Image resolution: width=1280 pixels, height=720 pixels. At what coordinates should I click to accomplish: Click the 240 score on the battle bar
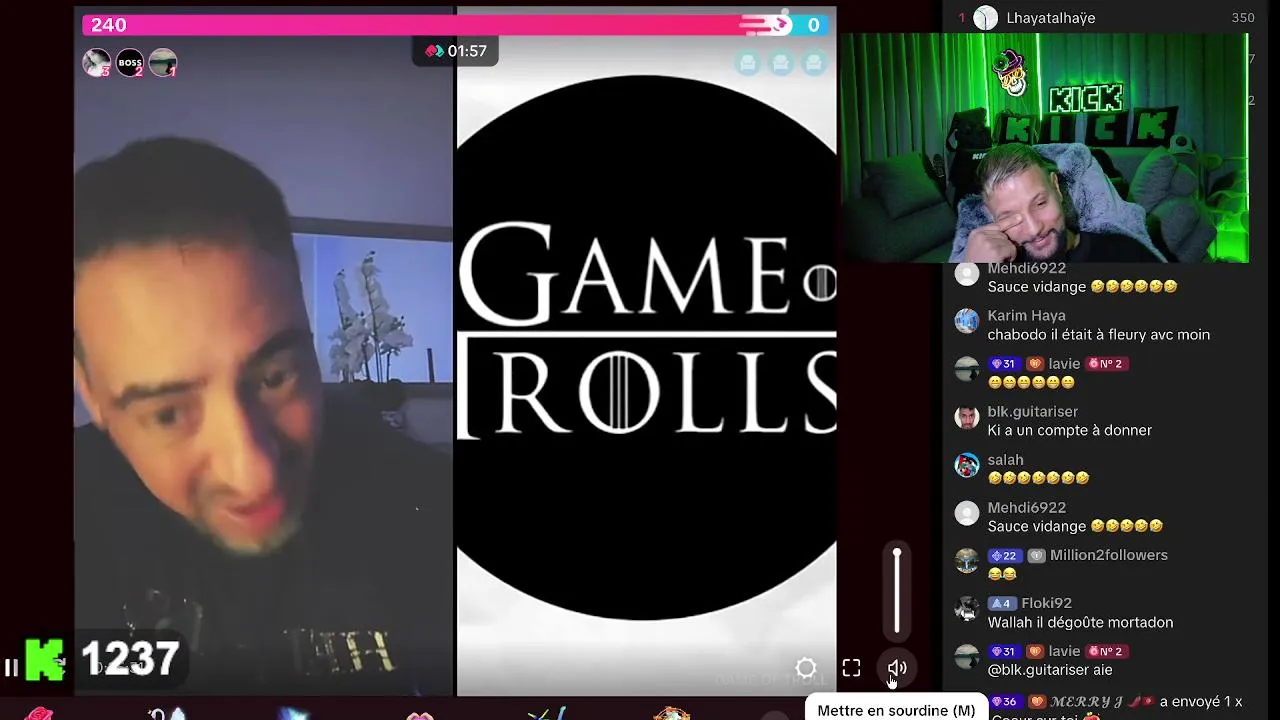tap(109, 25)
